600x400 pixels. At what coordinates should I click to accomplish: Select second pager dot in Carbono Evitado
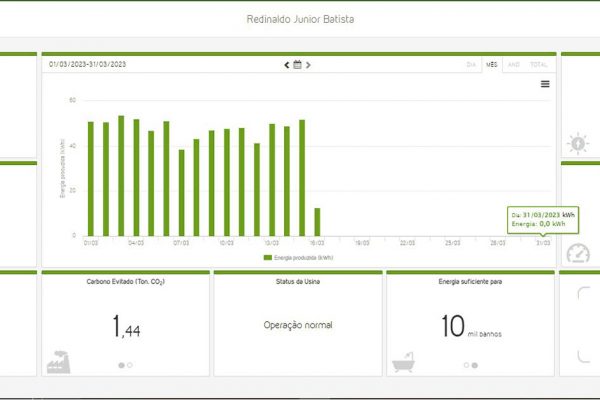130,365
